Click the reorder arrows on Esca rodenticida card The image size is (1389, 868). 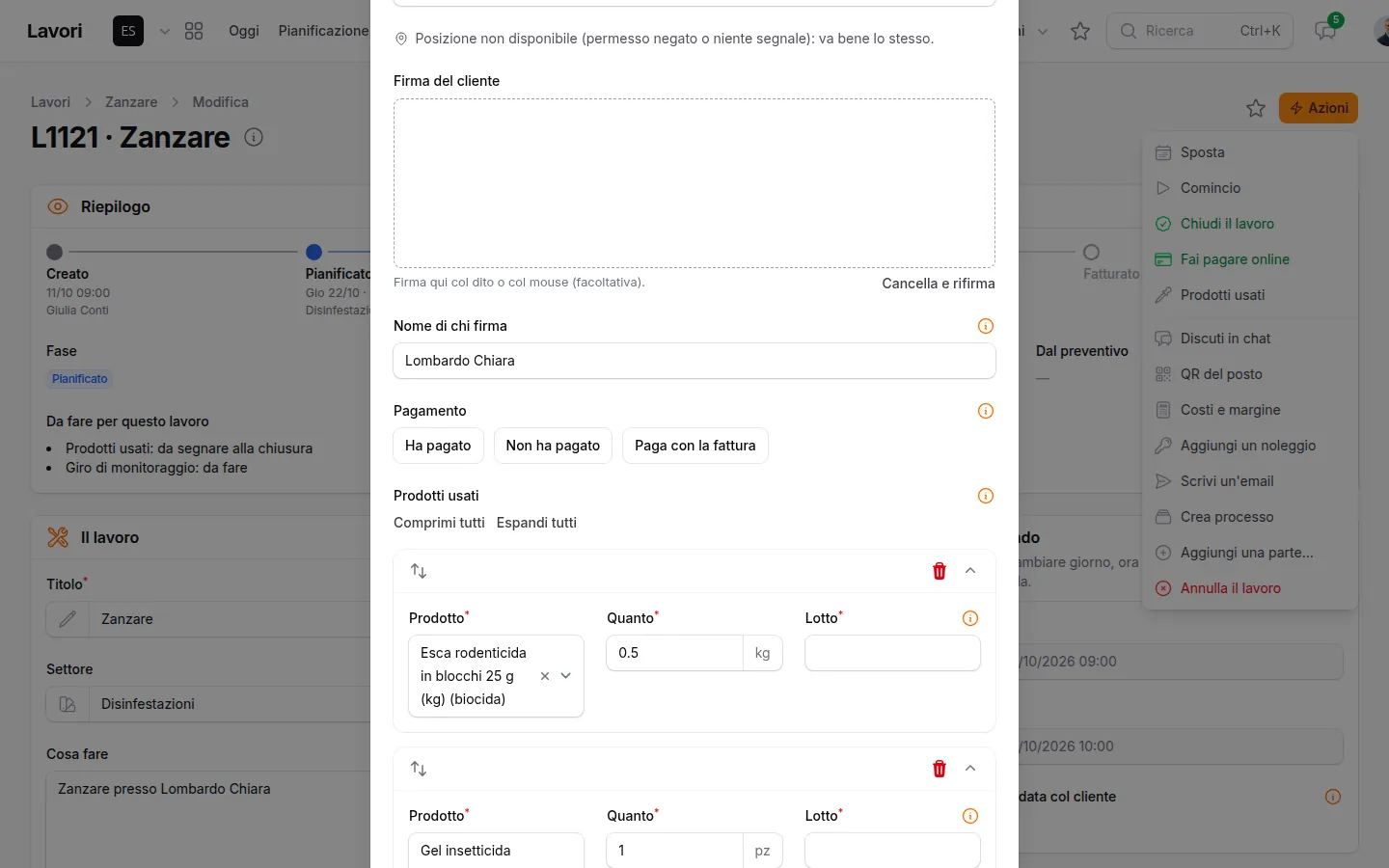[419, 571]
